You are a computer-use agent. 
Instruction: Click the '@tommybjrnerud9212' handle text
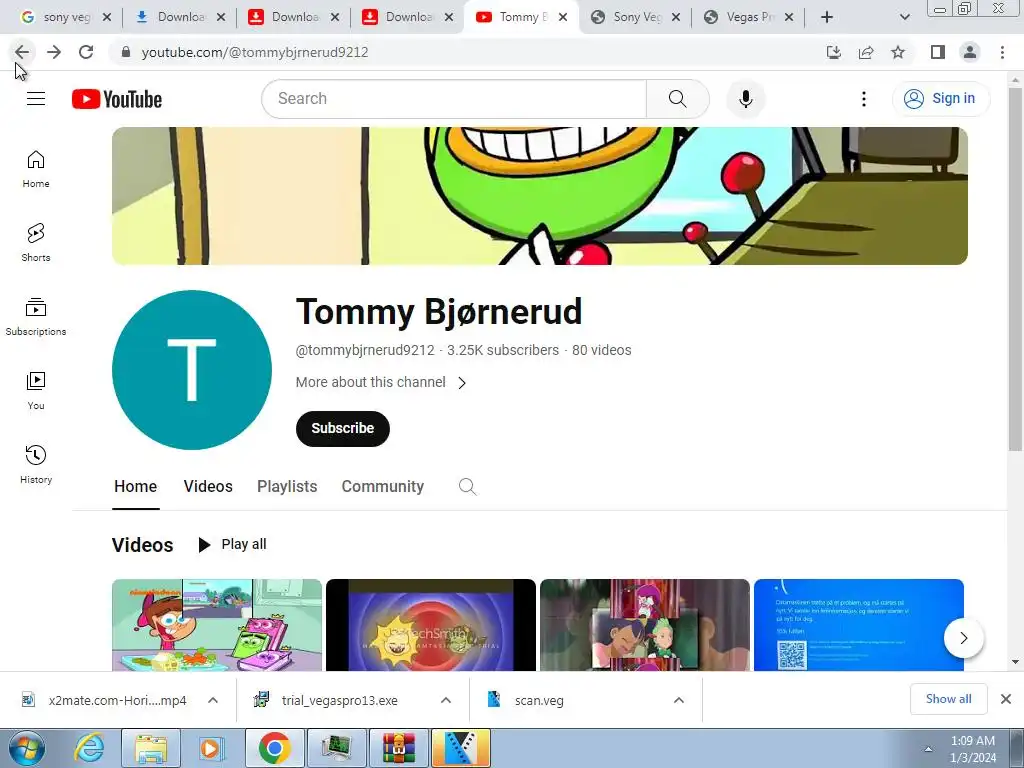pyautogui.click(x=365, y=350)
